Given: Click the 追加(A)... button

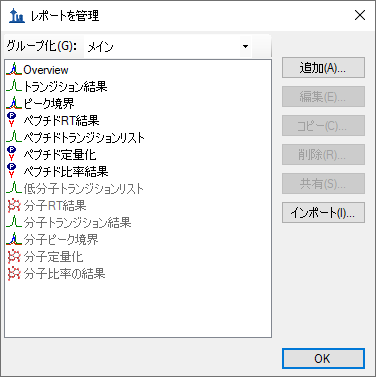Looking at the screenshot, I should tap(323, 68).
